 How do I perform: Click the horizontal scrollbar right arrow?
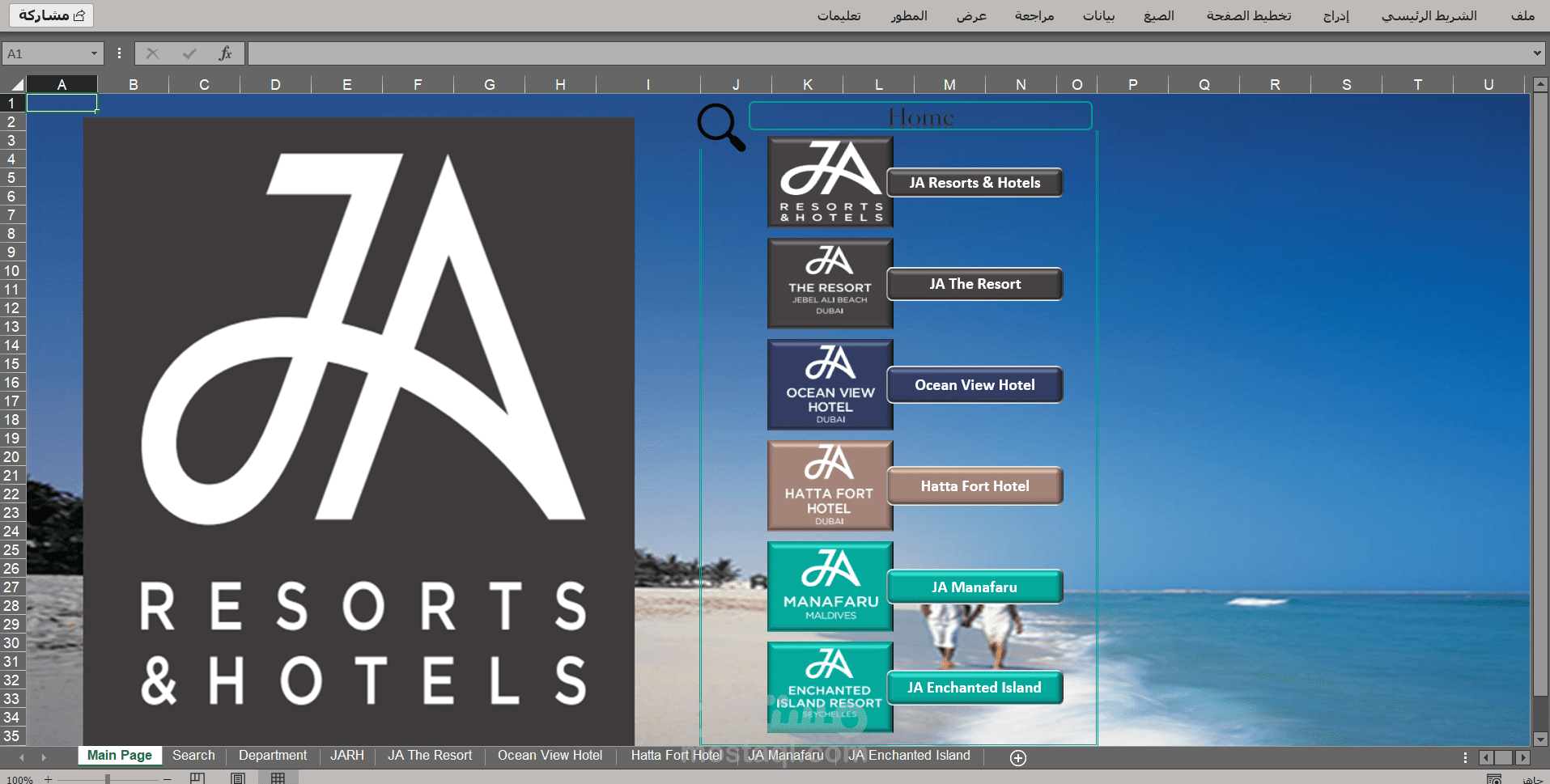click(x=1522, y=758)
